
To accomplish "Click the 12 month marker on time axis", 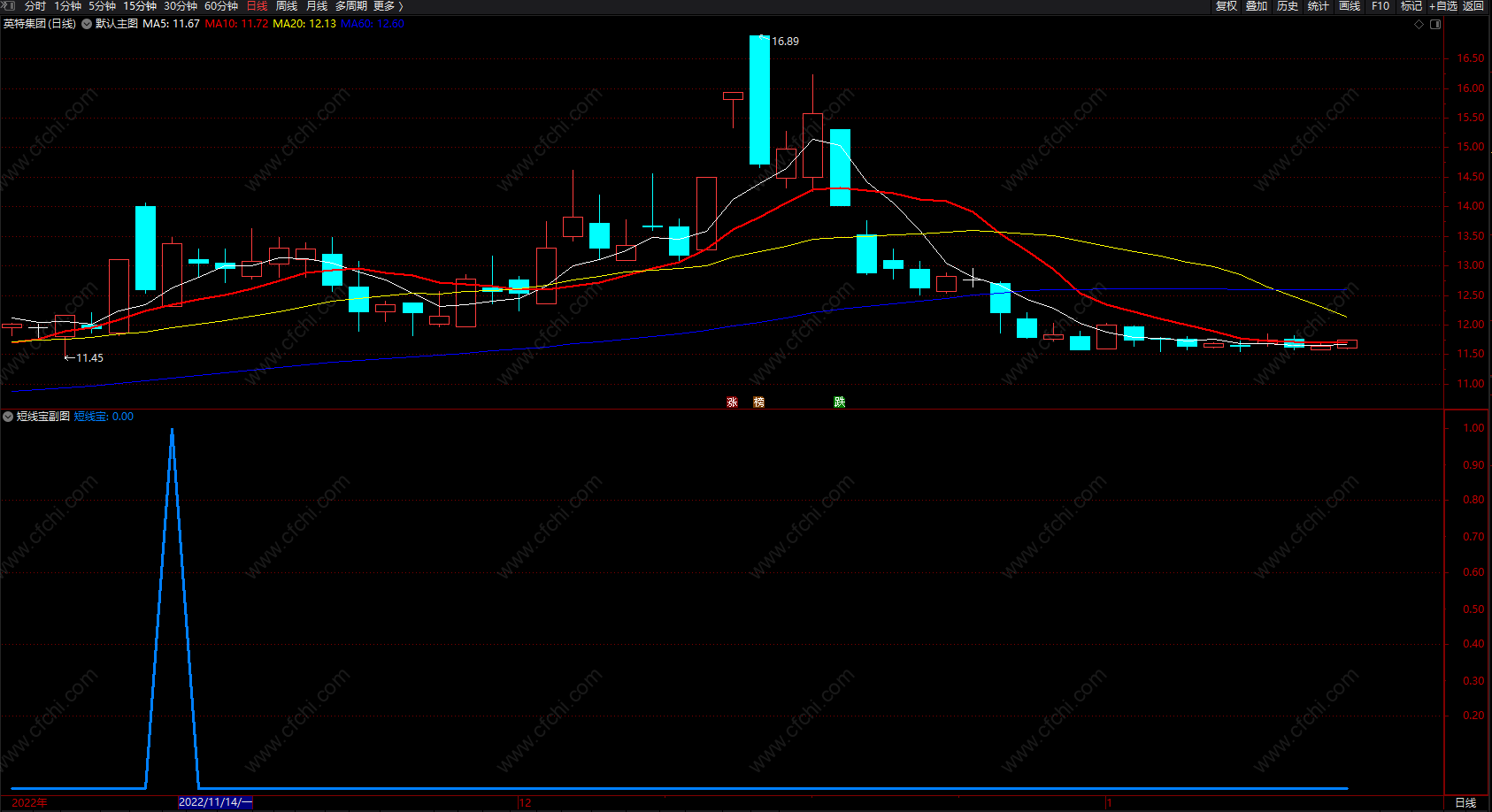I will [526, 802].
